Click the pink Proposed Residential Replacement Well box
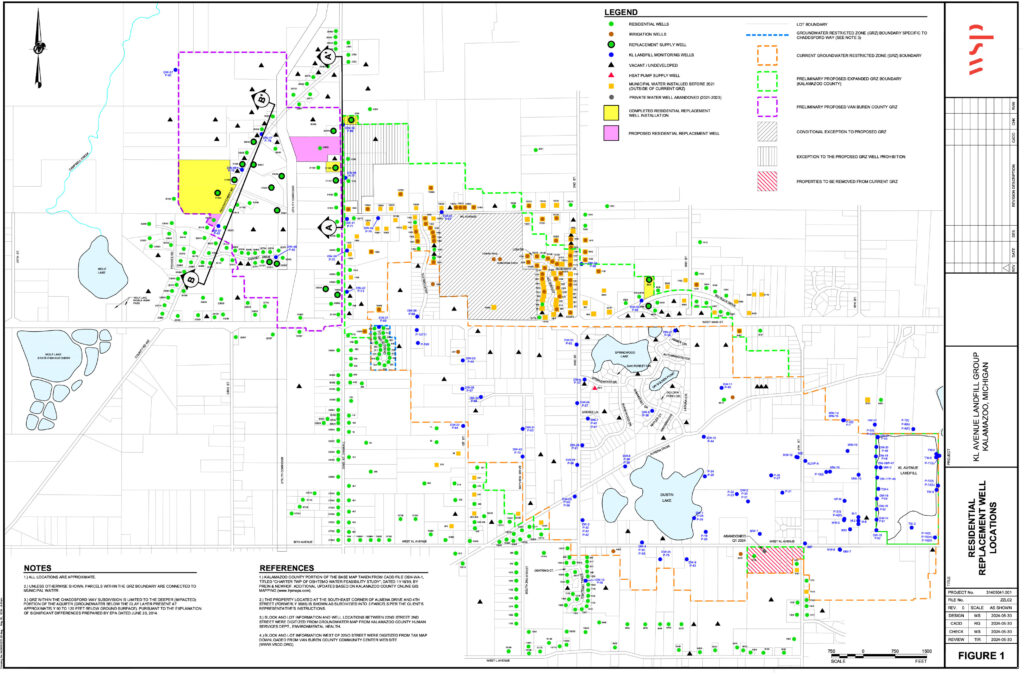 click(x=611, y=133)
